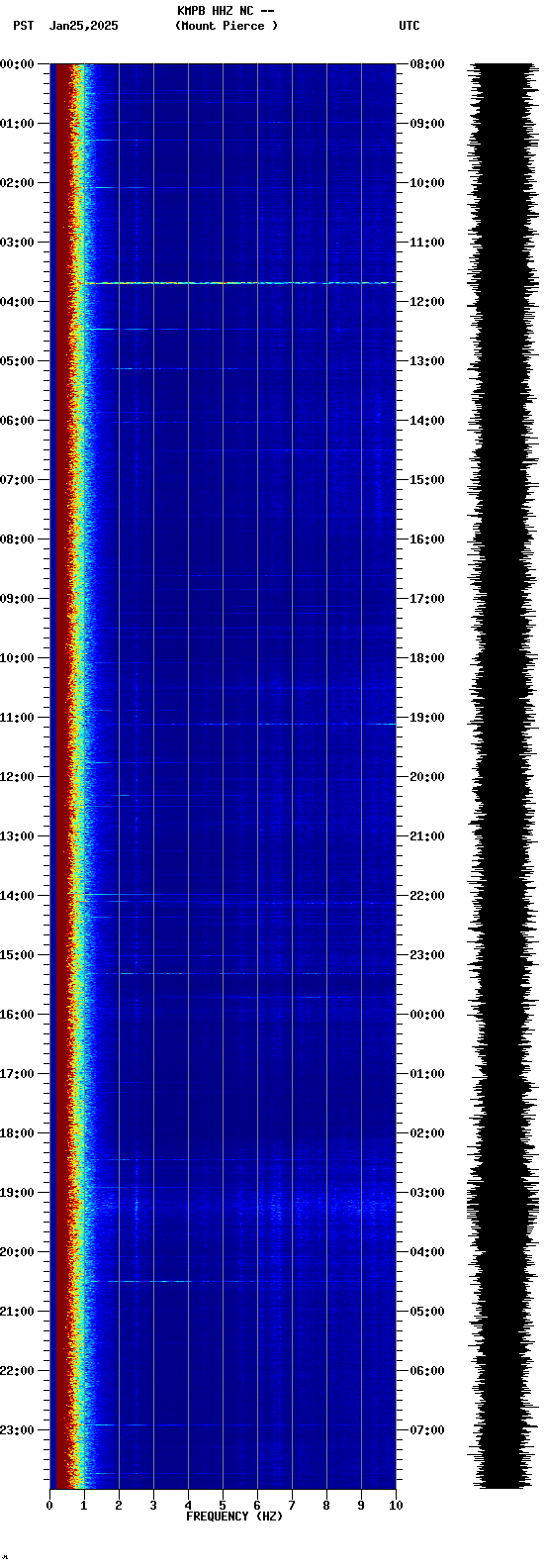The width and height of the screenshot is (546, 1568).
Task: Select the bright horizontal event near 03:40 PST
Action: coord(237,283)
